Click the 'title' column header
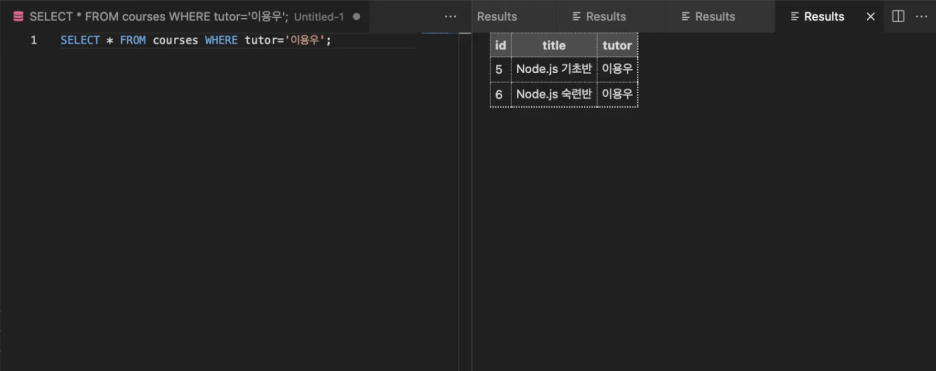This screenshot has width=936, height=371. pos(554,45)
